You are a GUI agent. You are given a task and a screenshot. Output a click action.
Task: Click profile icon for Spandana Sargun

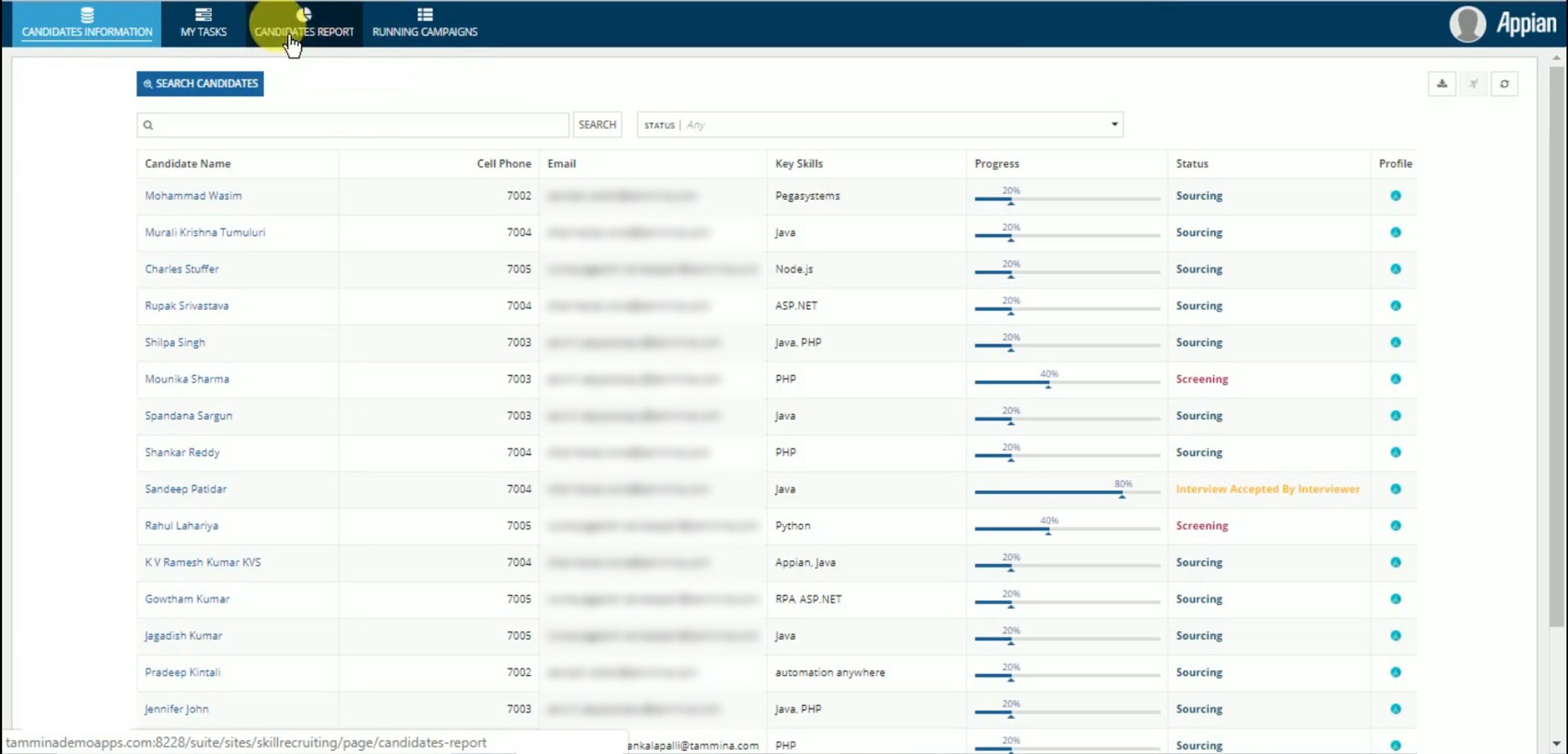coord(1396,415)
